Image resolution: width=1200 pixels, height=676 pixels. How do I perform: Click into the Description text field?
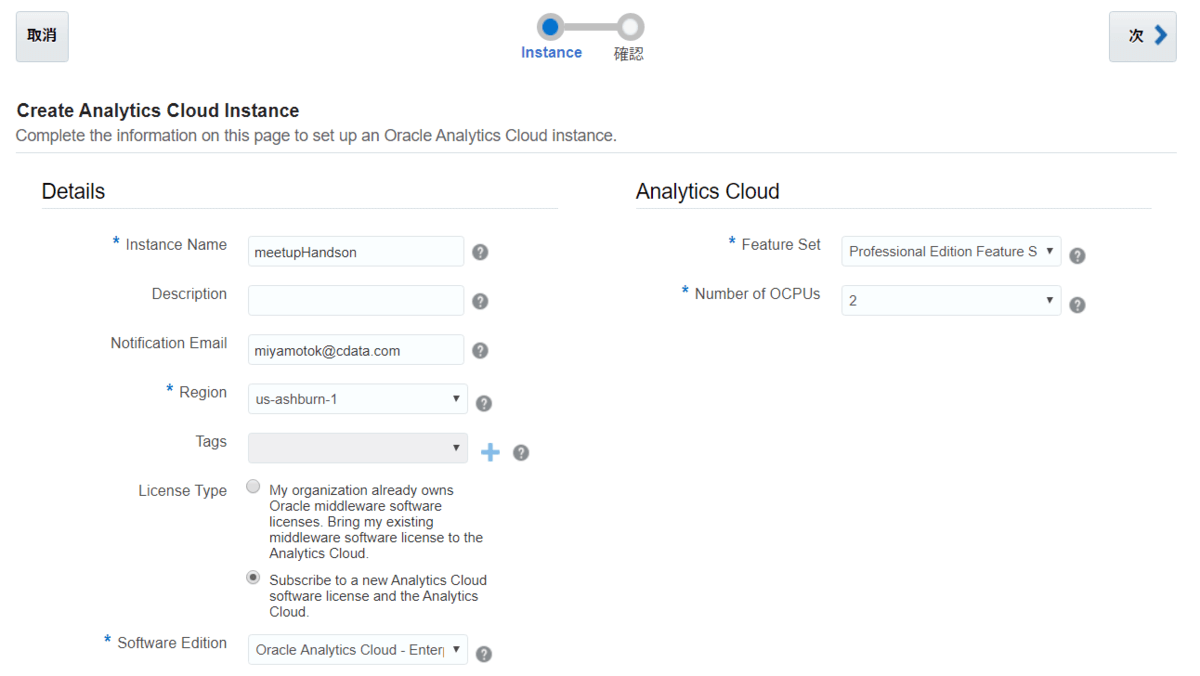coord(355,300)
